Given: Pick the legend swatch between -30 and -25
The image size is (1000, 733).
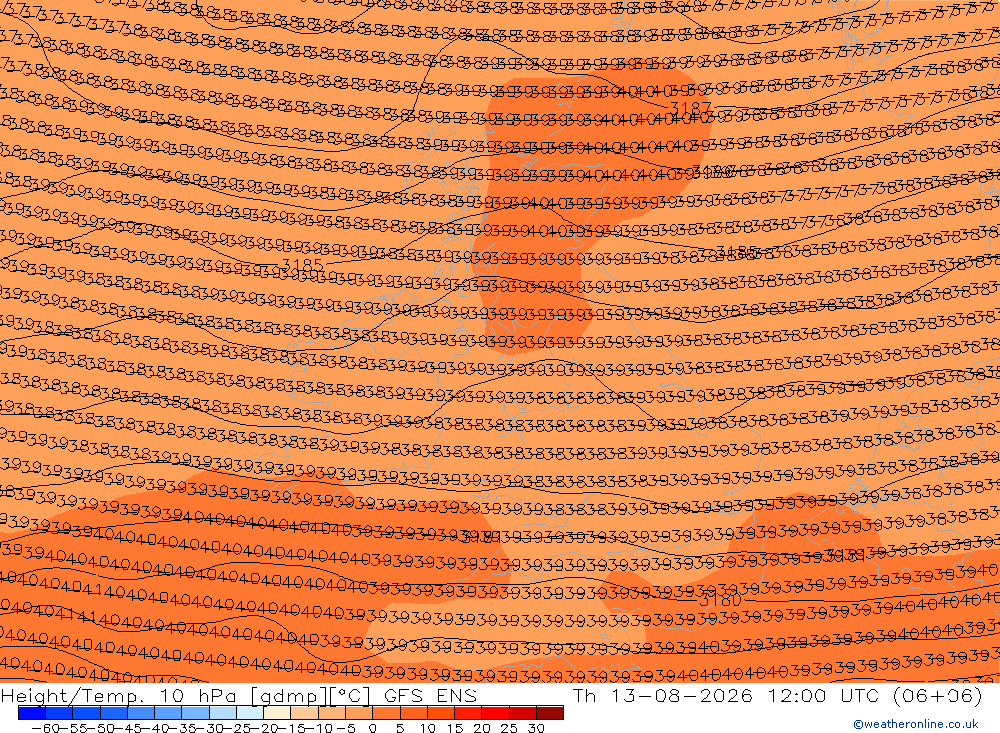Looking at the screenshot, I should [223, 713].
